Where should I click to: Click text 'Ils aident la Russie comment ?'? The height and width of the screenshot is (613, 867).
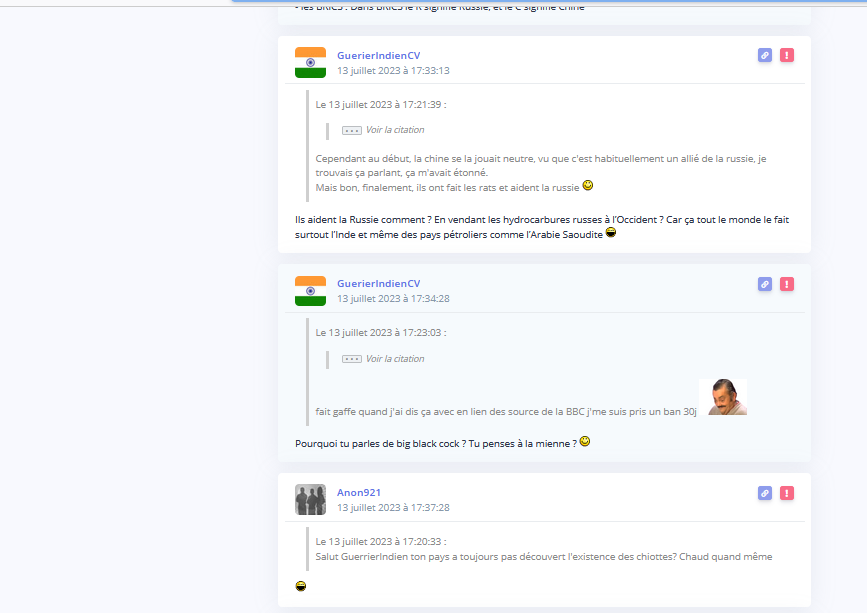[363, 220]
